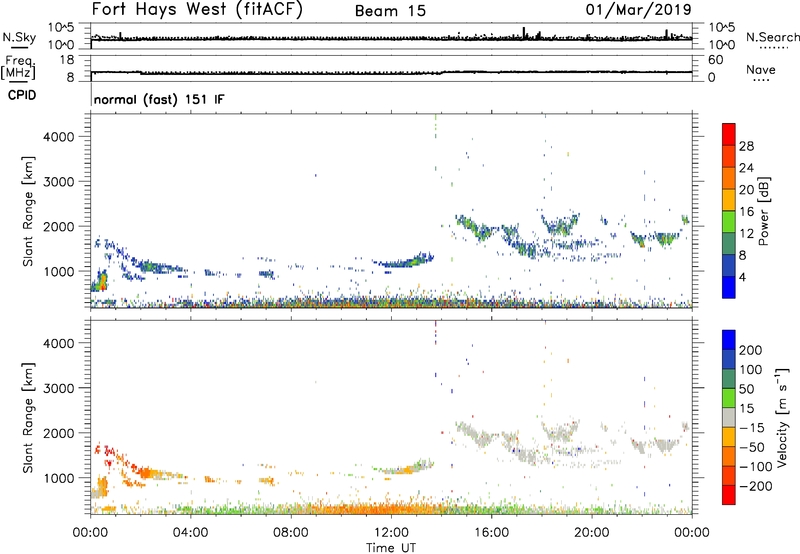
Task: Click the gray velocity scatter near 18:30
Action: coord(561,431)
